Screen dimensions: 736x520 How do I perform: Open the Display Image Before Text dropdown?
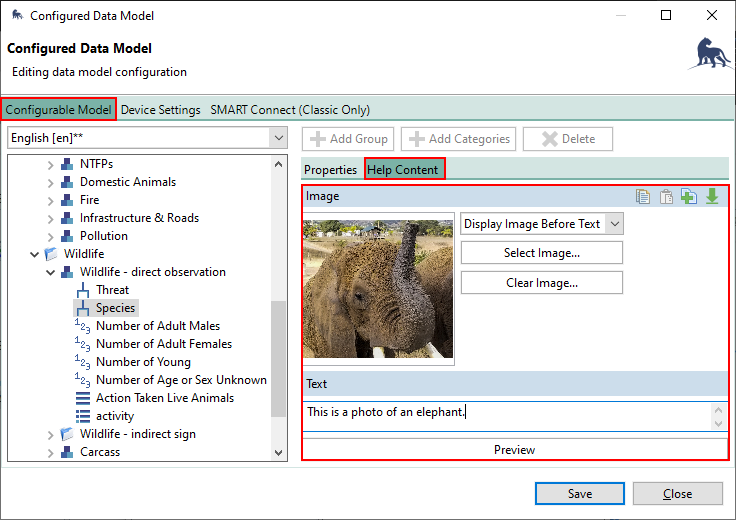tap(614, 224)
